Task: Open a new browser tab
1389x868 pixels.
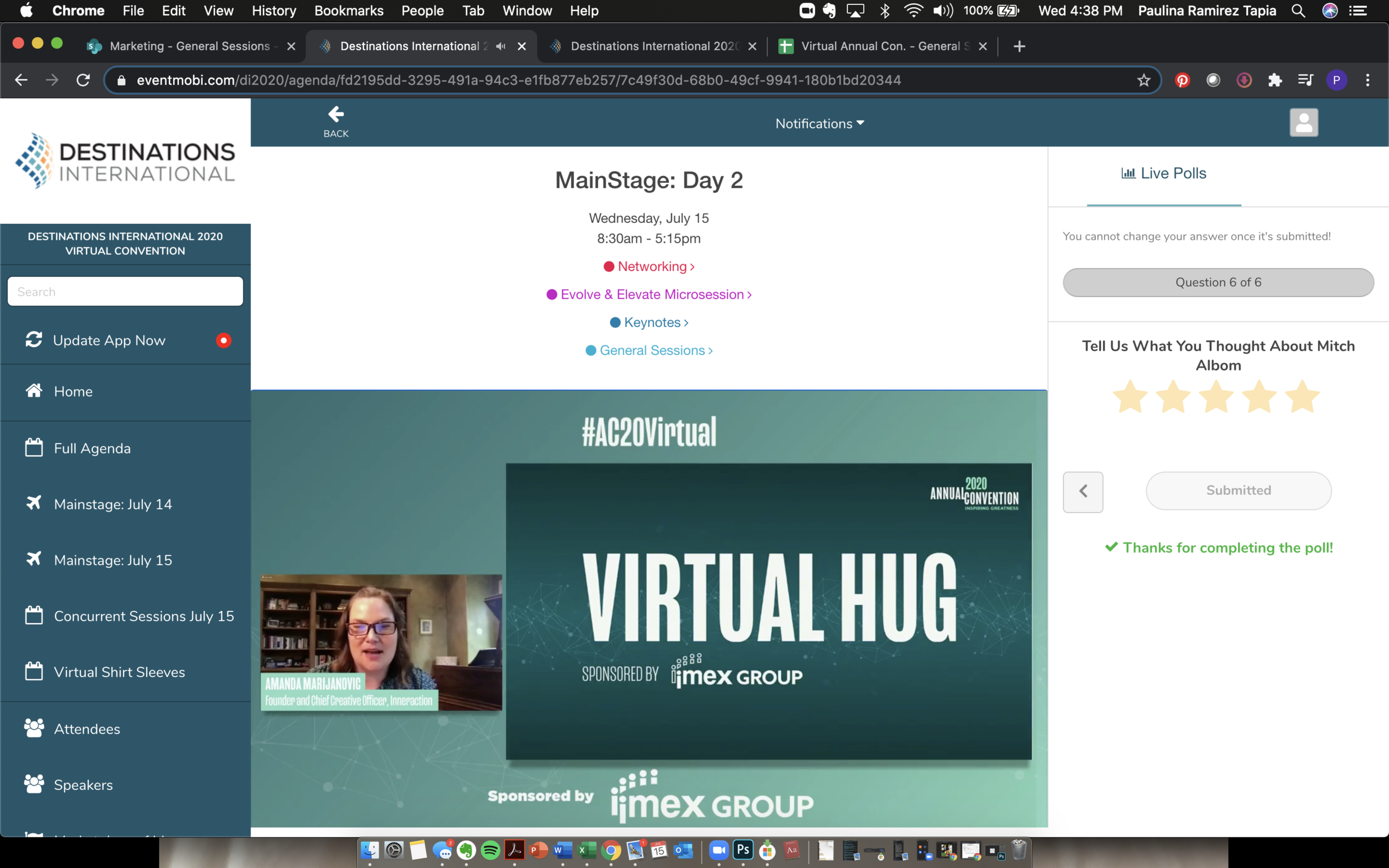Action: [1019, 47]
